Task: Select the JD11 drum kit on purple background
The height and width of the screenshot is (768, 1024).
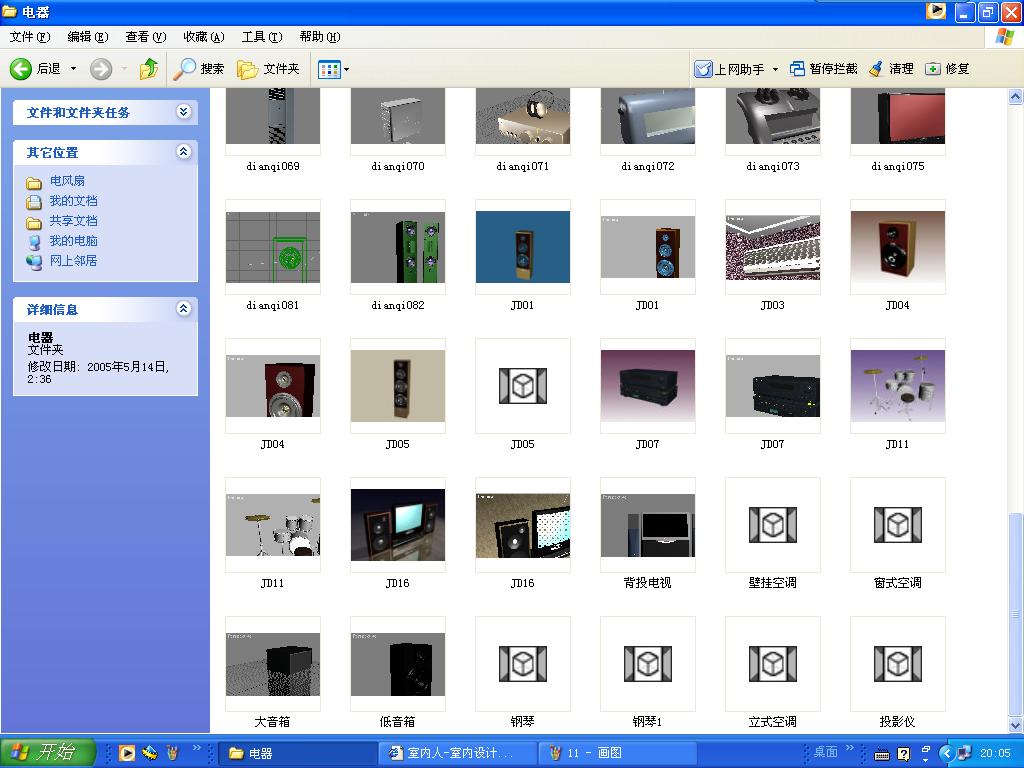Action: [x=897, y=386]
